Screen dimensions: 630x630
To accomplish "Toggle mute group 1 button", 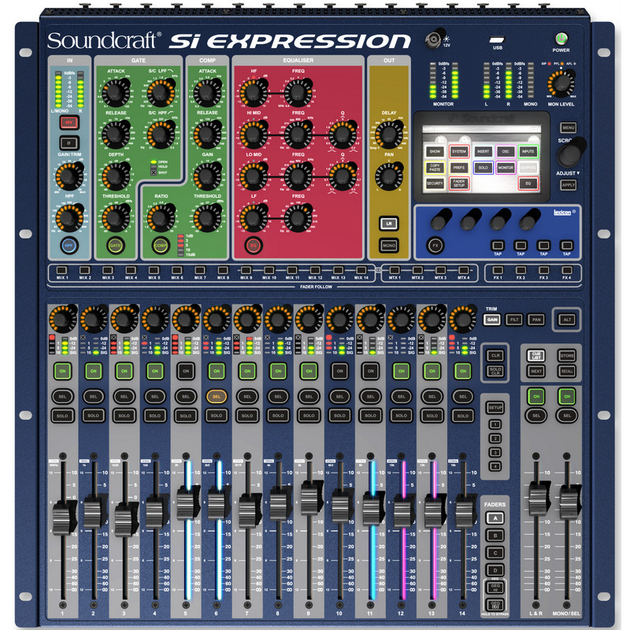I will (495, 424).
